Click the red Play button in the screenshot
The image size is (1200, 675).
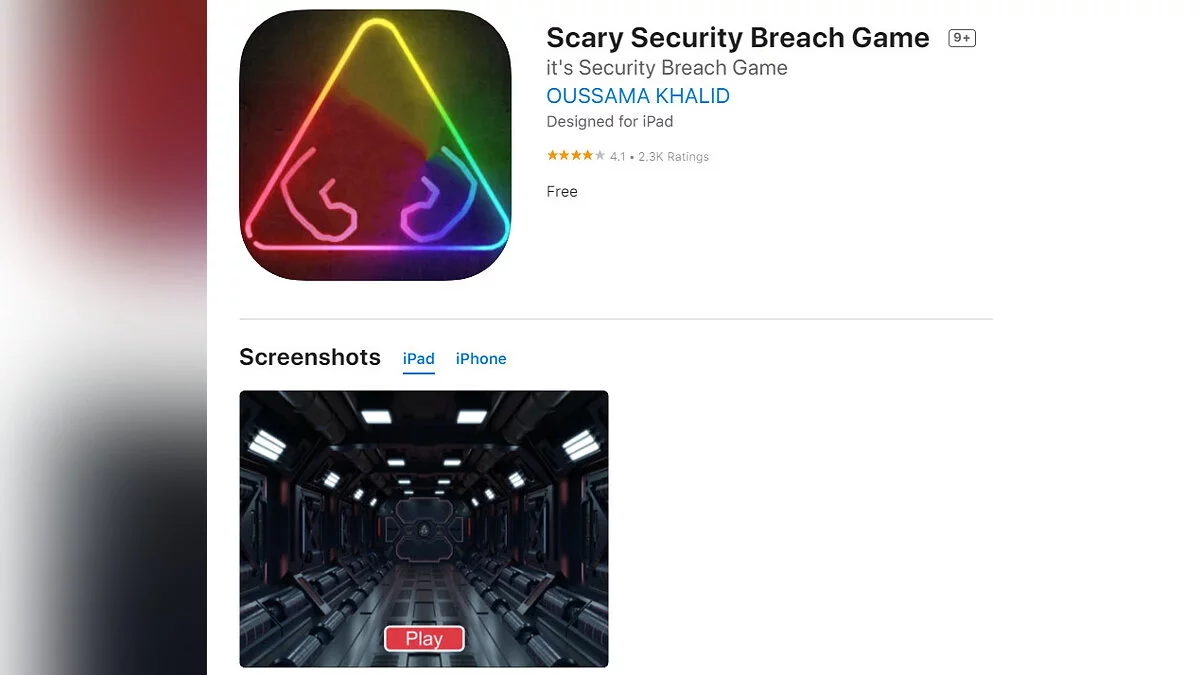(x=424, y=639)
